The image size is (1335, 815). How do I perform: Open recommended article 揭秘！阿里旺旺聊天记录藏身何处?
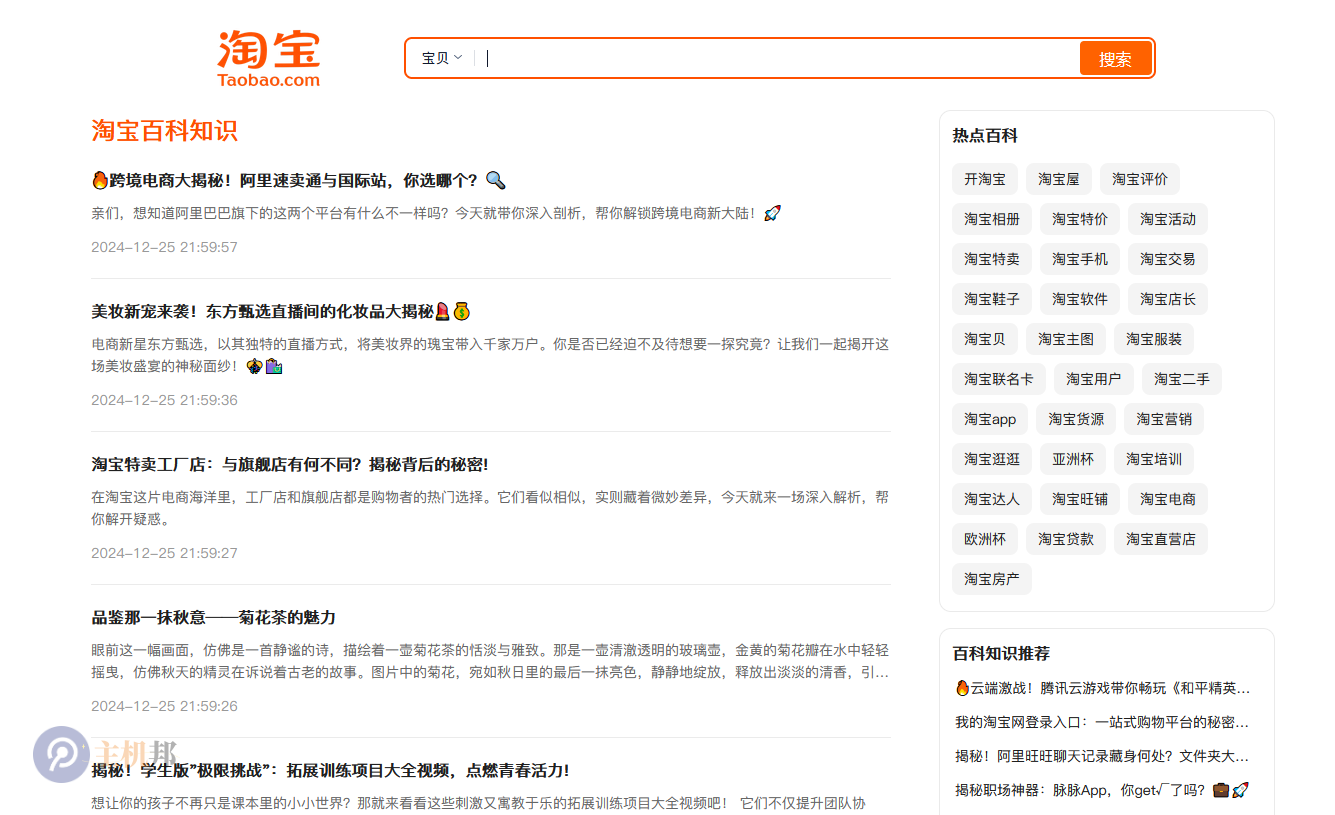1103,756
